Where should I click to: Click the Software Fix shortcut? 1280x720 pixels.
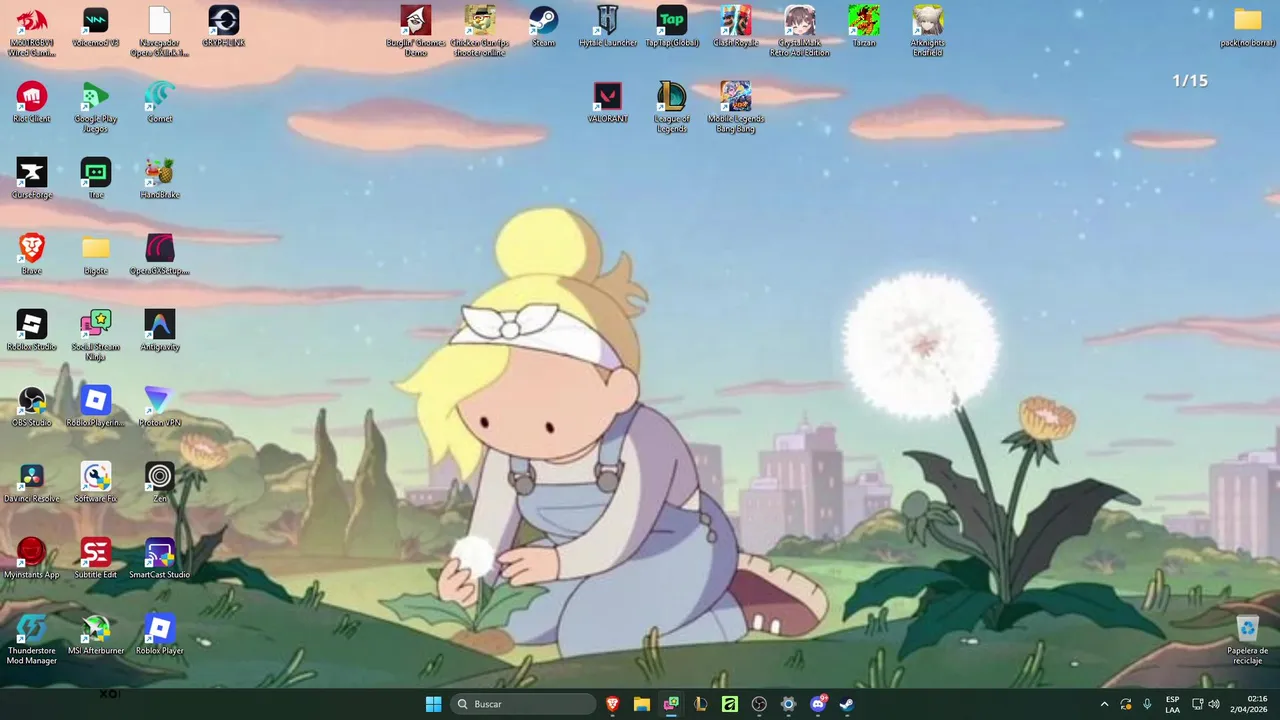pos(96,483)
